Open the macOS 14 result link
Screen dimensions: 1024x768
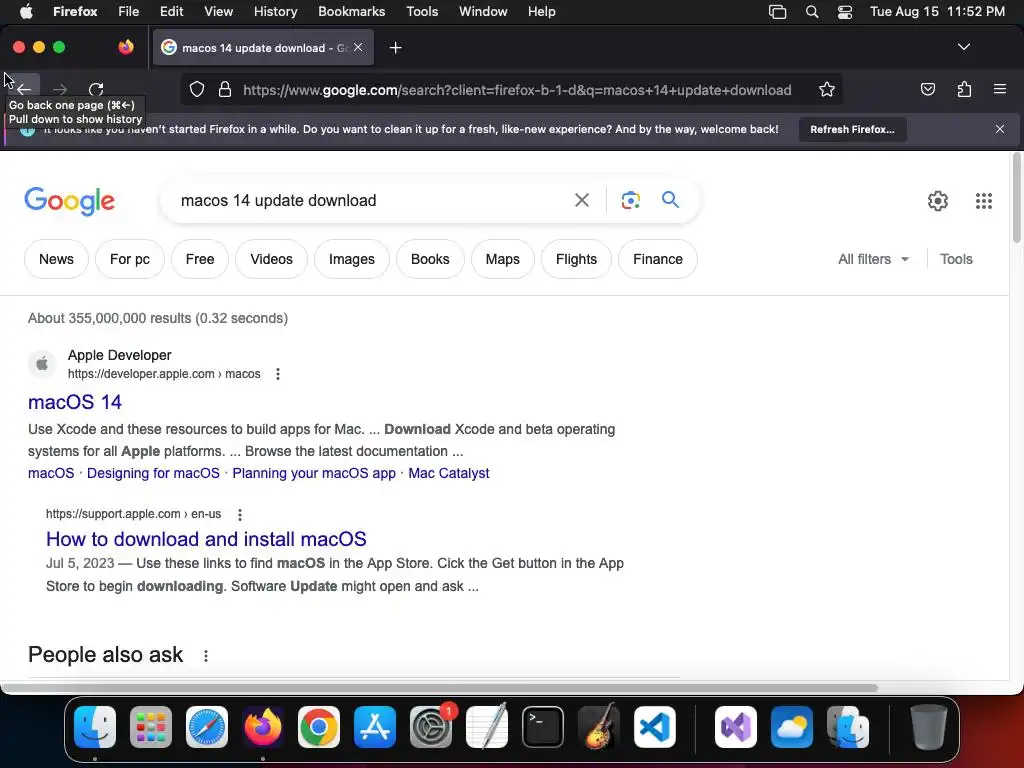75,402
